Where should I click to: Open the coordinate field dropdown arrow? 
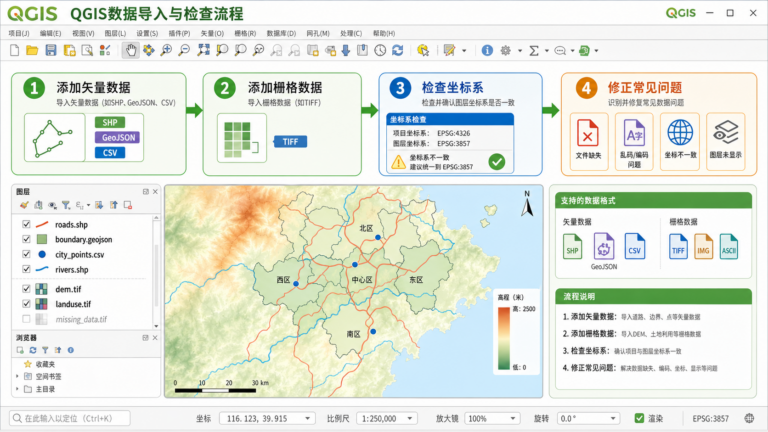coord(308,418)
